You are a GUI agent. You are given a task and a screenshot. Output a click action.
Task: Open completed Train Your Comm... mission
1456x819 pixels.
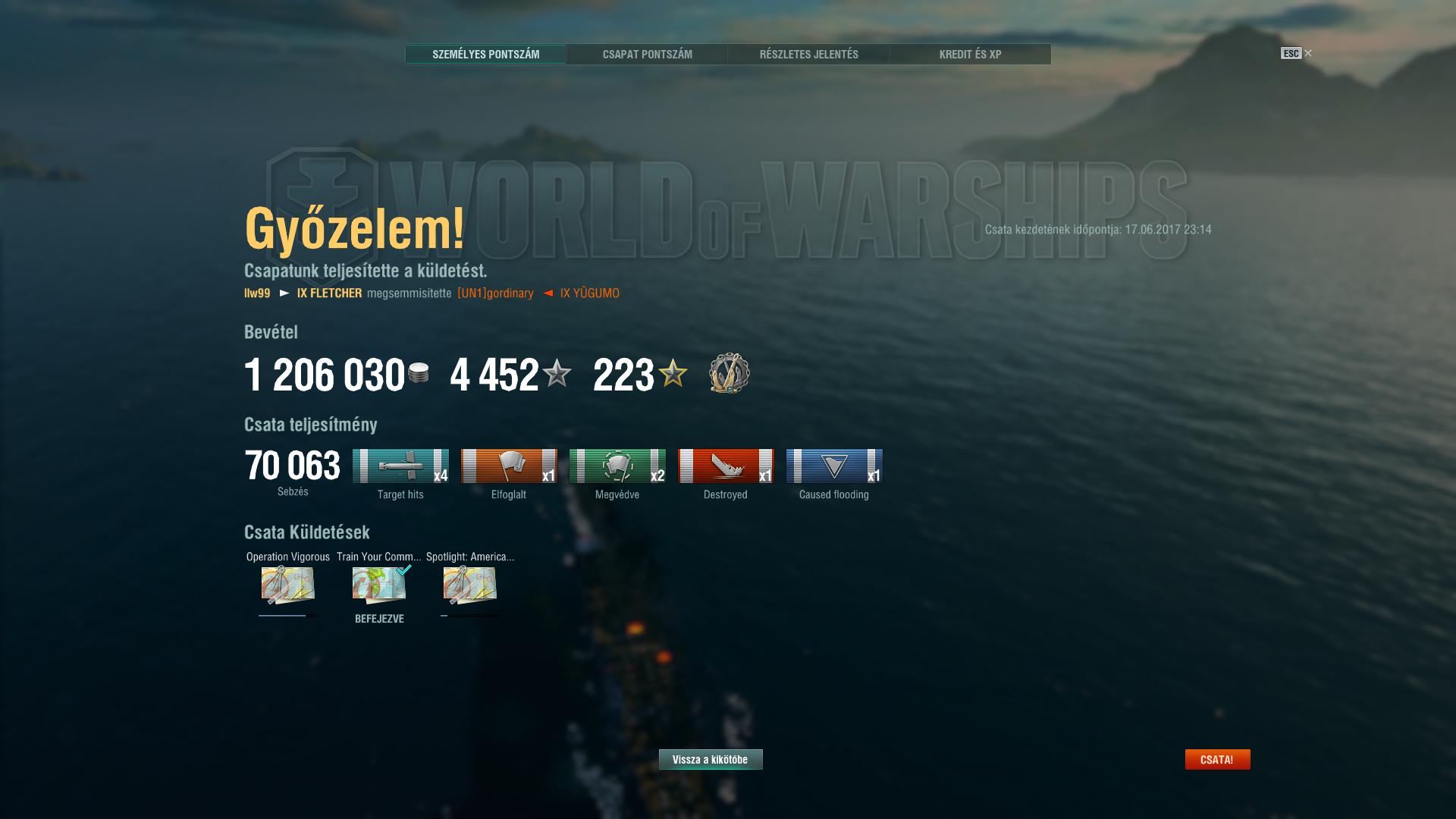click(379, 585)
